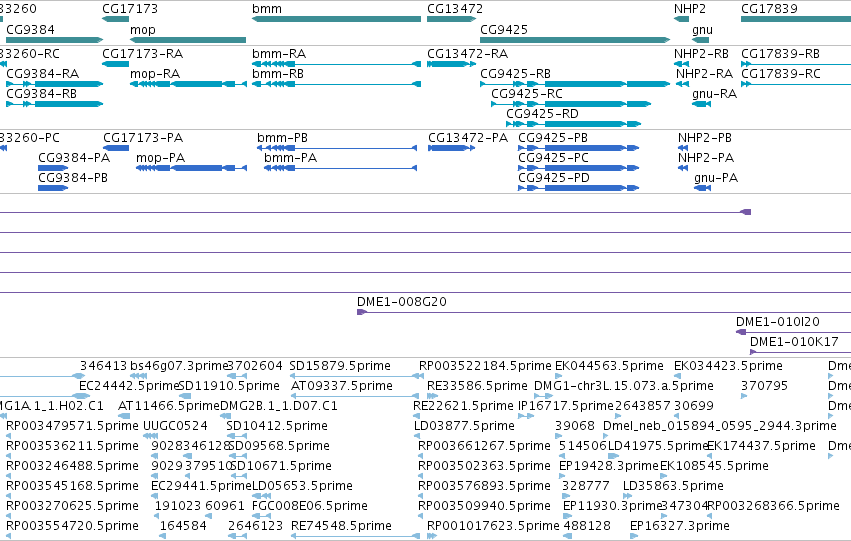Click transcript bmm-RA

336,64
